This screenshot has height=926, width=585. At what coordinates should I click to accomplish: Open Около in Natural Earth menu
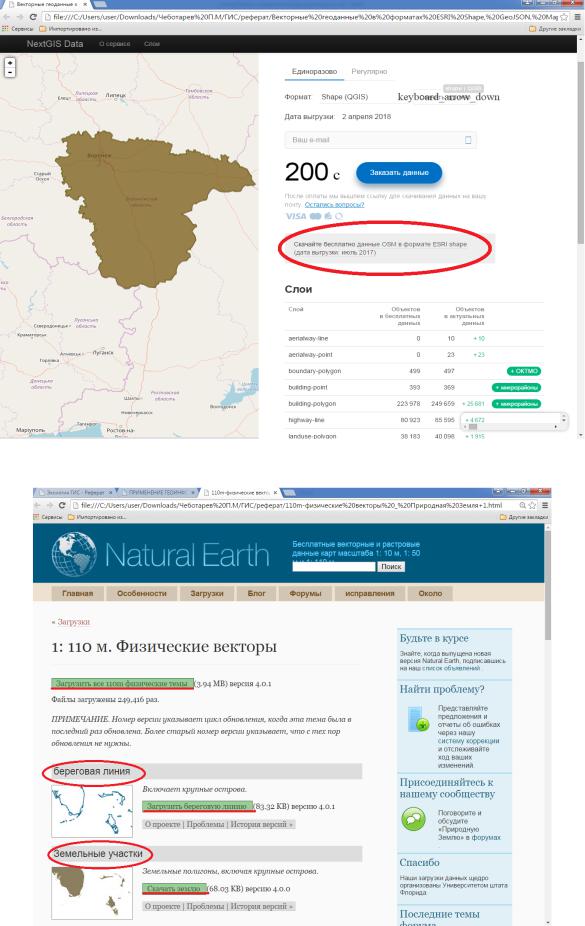[x=430, y=594]
